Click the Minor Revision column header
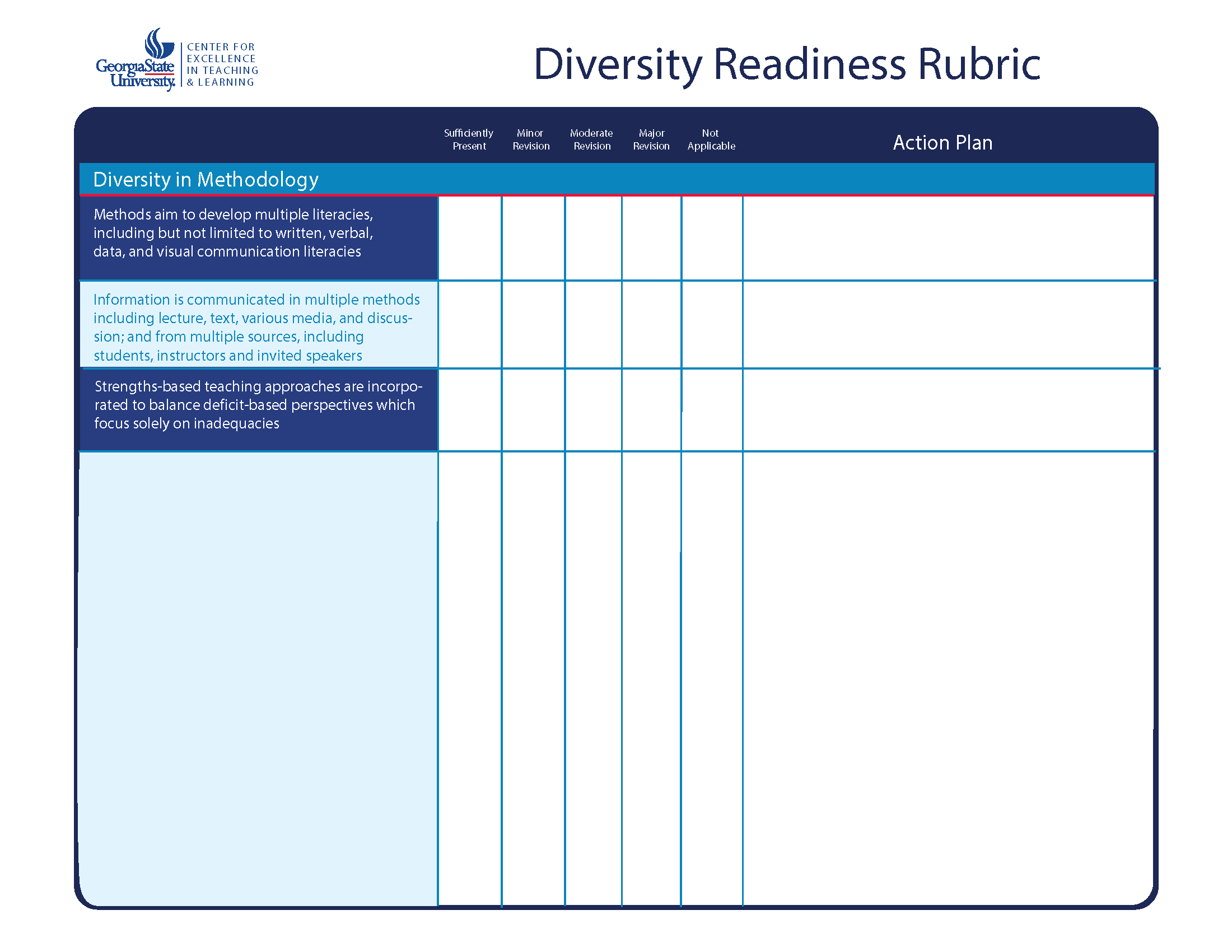This screenshot has width=1232, height=952. pos(530,139)
